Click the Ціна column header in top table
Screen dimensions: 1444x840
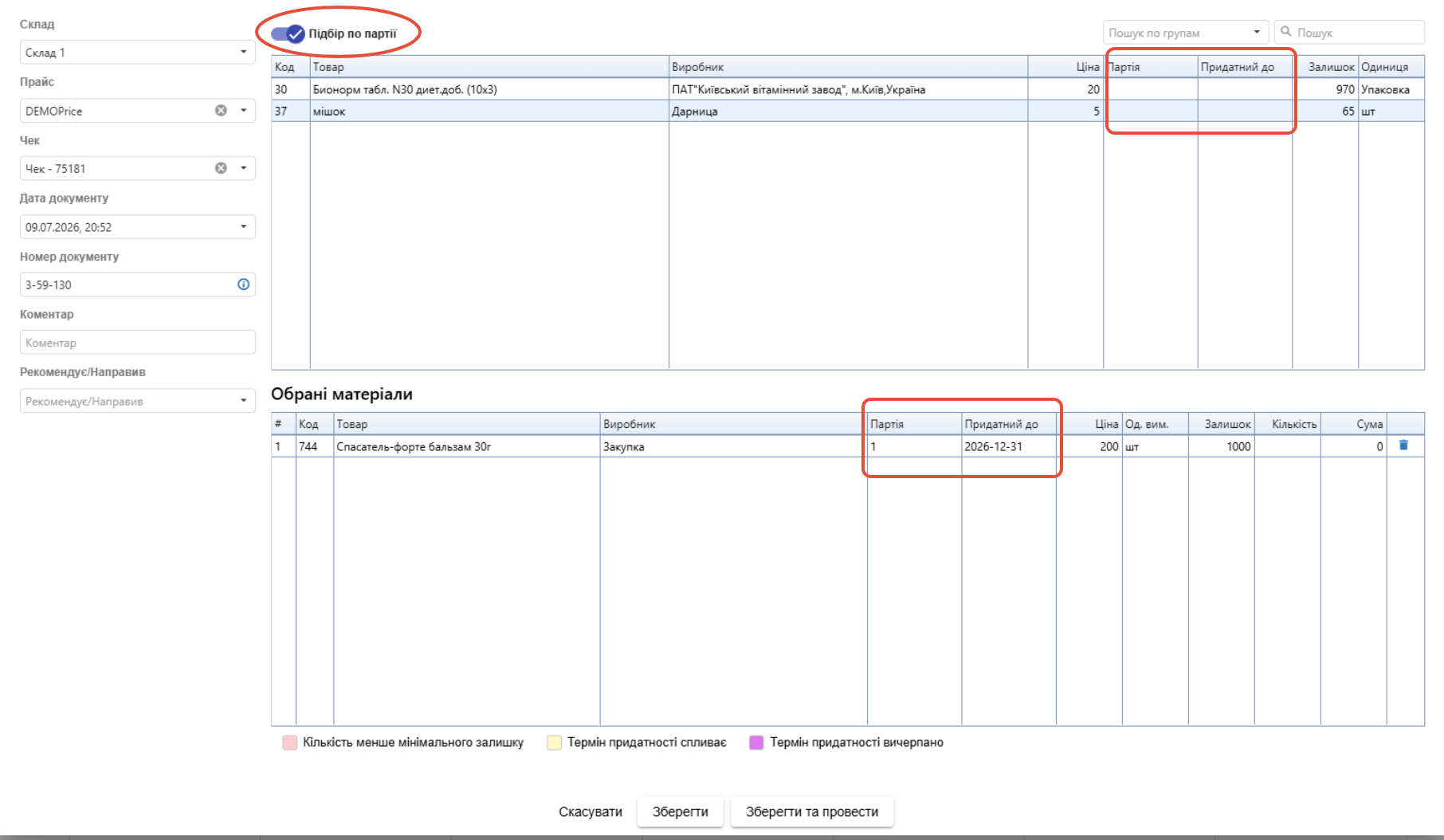coord(1065,67)
